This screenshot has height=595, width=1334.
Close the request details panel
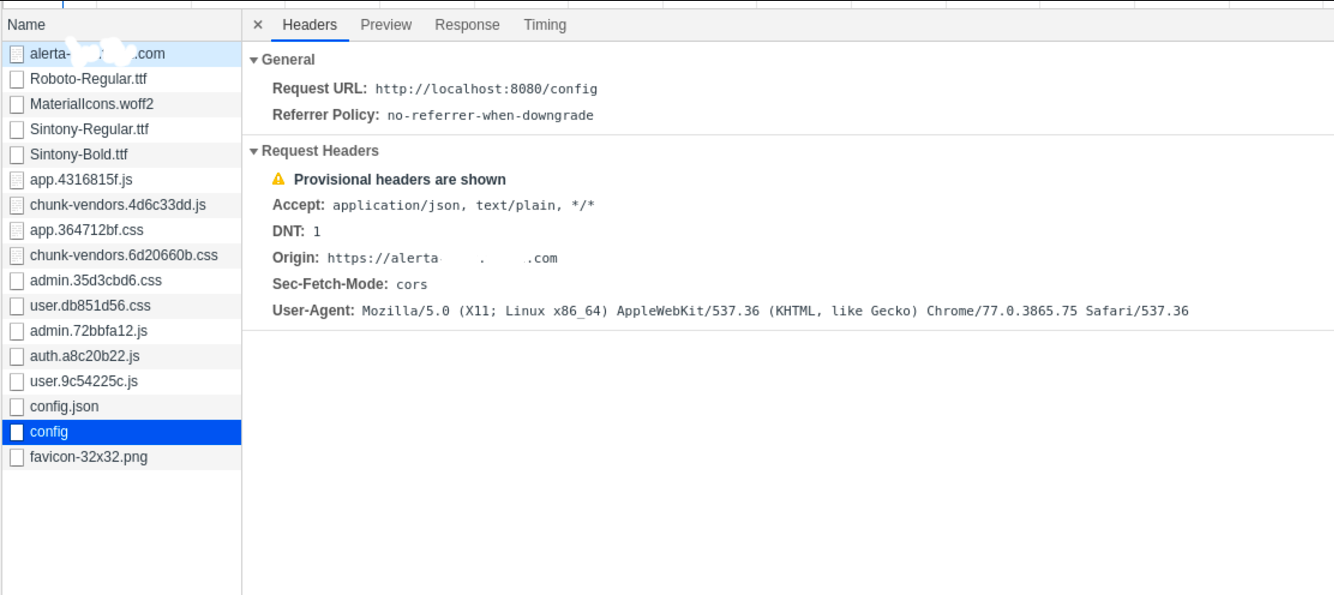click(258, 24)
